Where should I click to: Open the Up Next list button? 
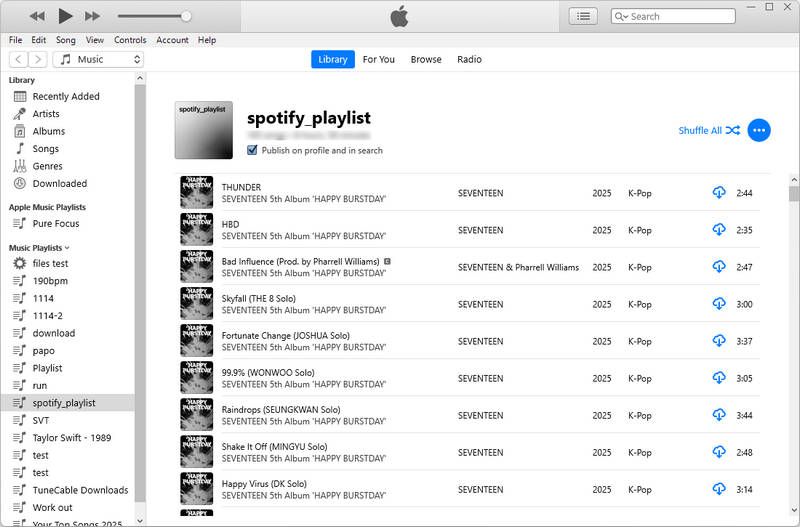583,16
